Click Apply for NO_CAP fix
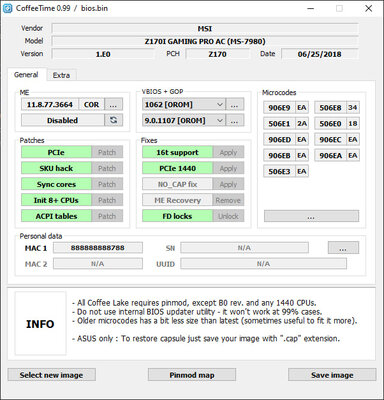This screenshot has height=400, width=384. coord(228,184)
